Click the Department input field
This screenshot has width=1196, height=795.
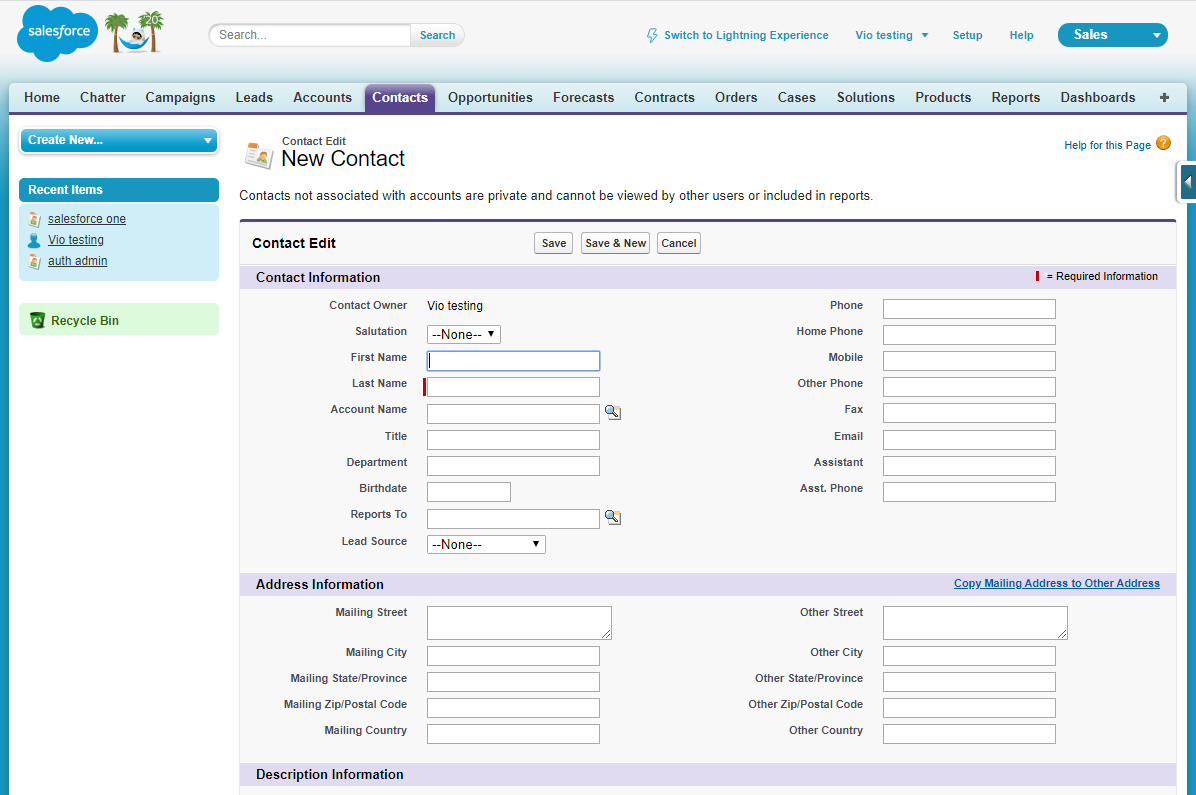[x=513, y=465]
